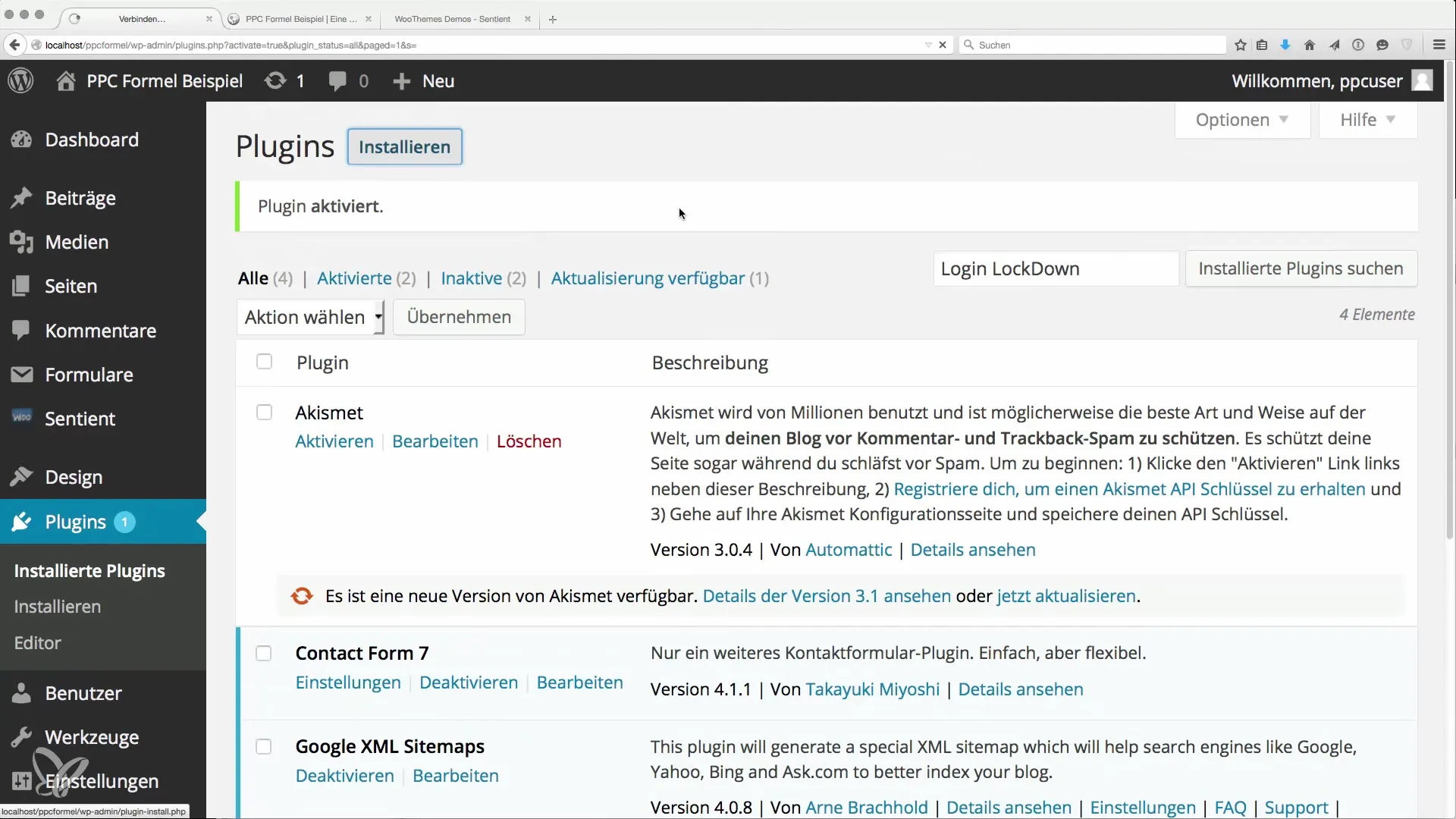Switch to the PPC Formel Beispiel tab
1456x819 pixels.
click(x=301, y=19)
